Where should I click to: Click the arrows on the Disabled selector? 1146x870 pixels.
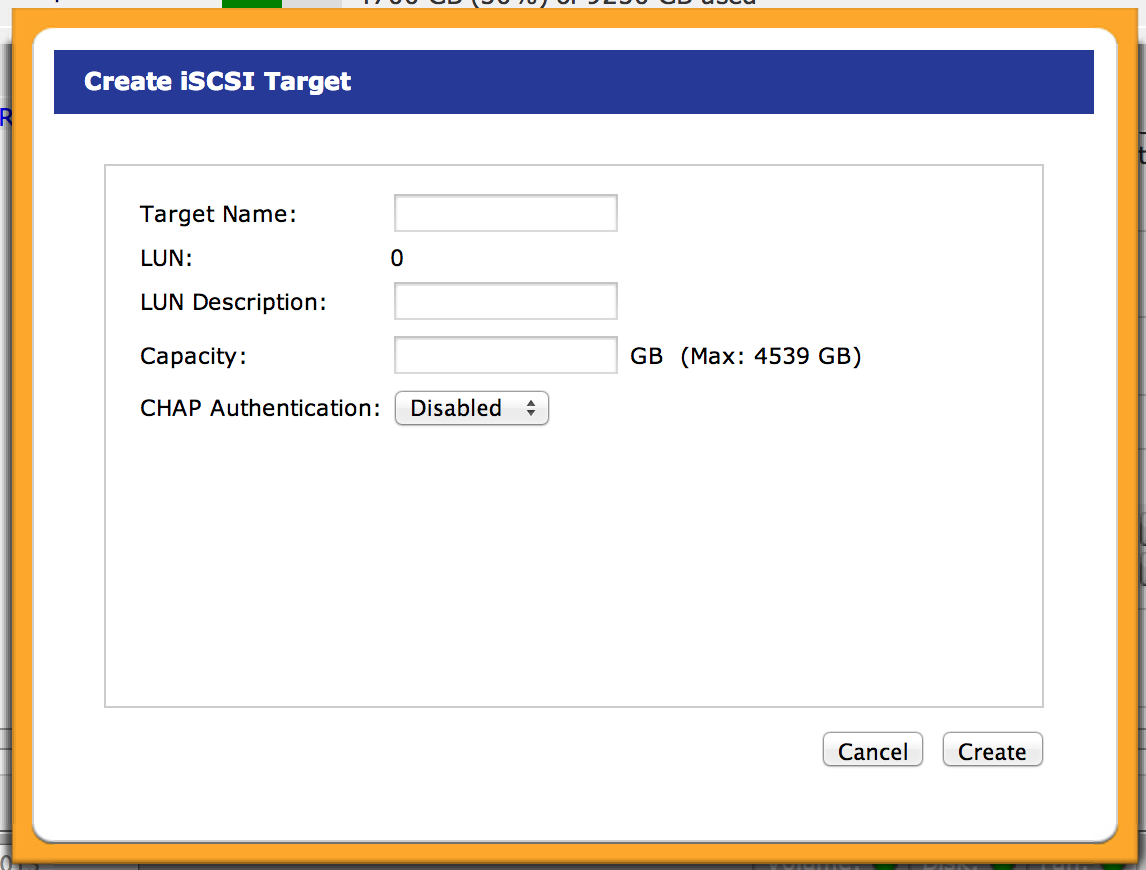pyautogui.click(x=531, y=408)
